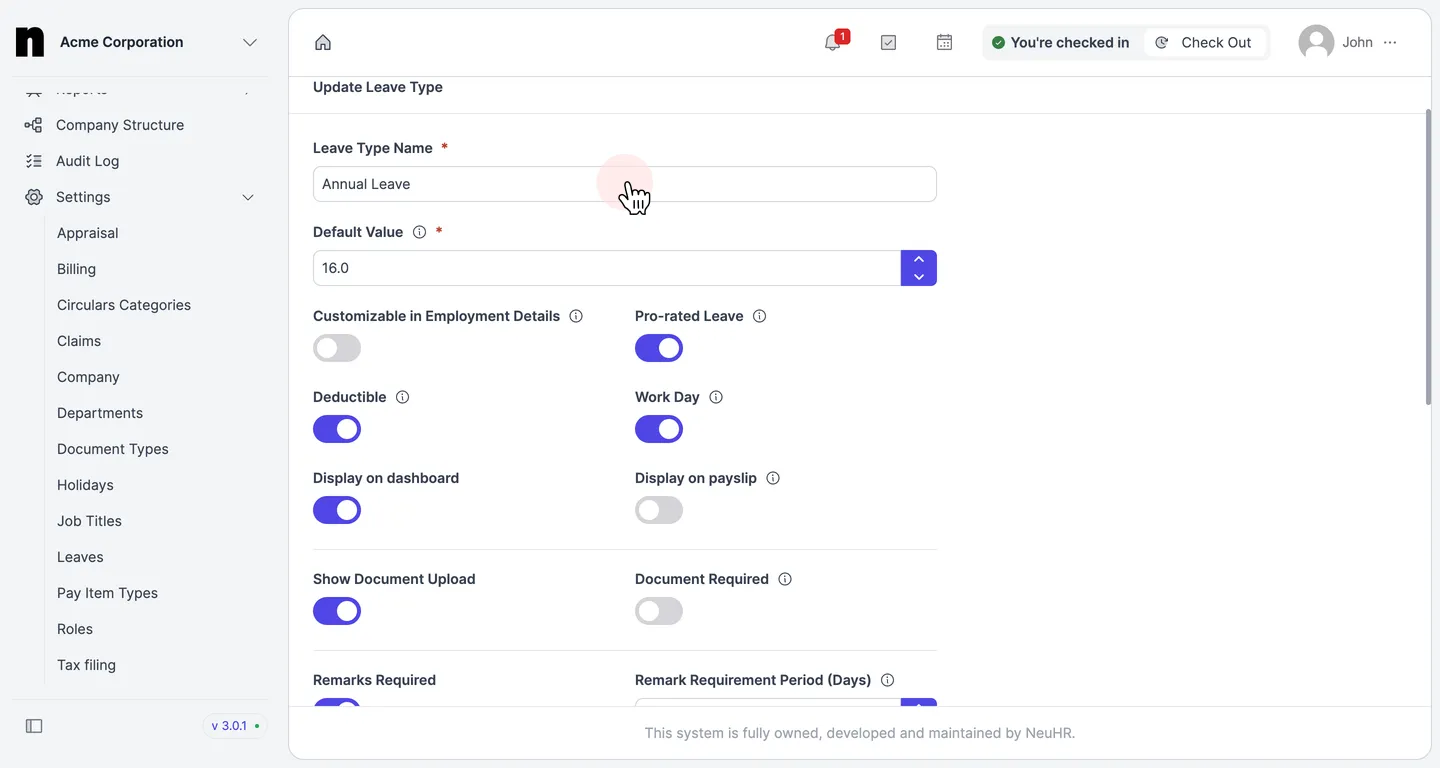Open the calendar icon in header
The height and width of the screenshot is (768, 1440).
tap(944, 42)
